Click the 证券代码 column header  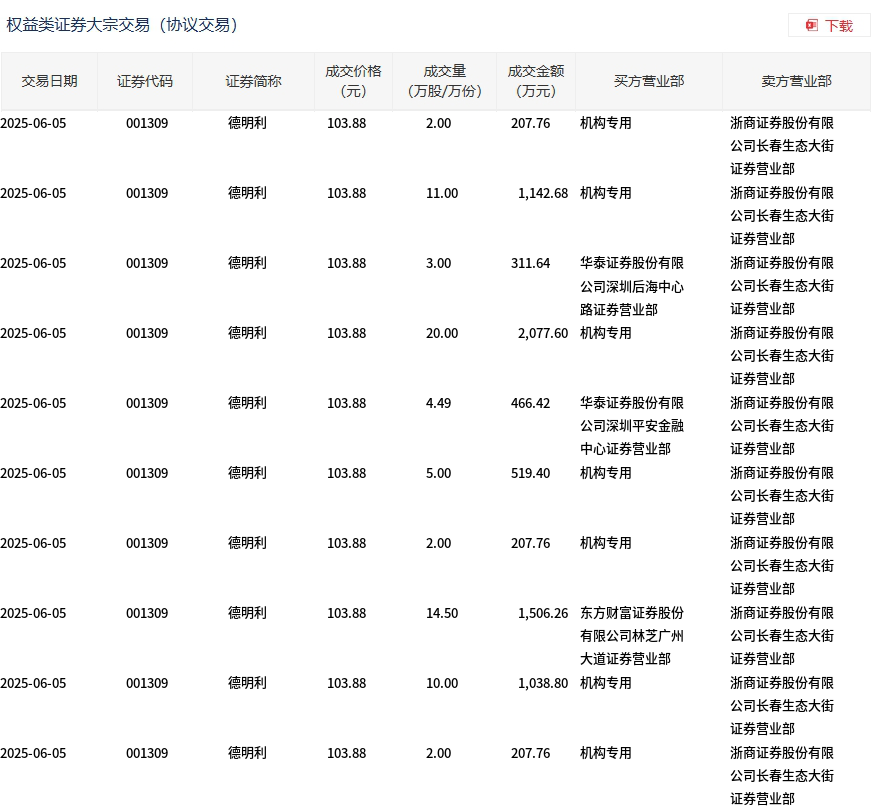tap(145, 82)
